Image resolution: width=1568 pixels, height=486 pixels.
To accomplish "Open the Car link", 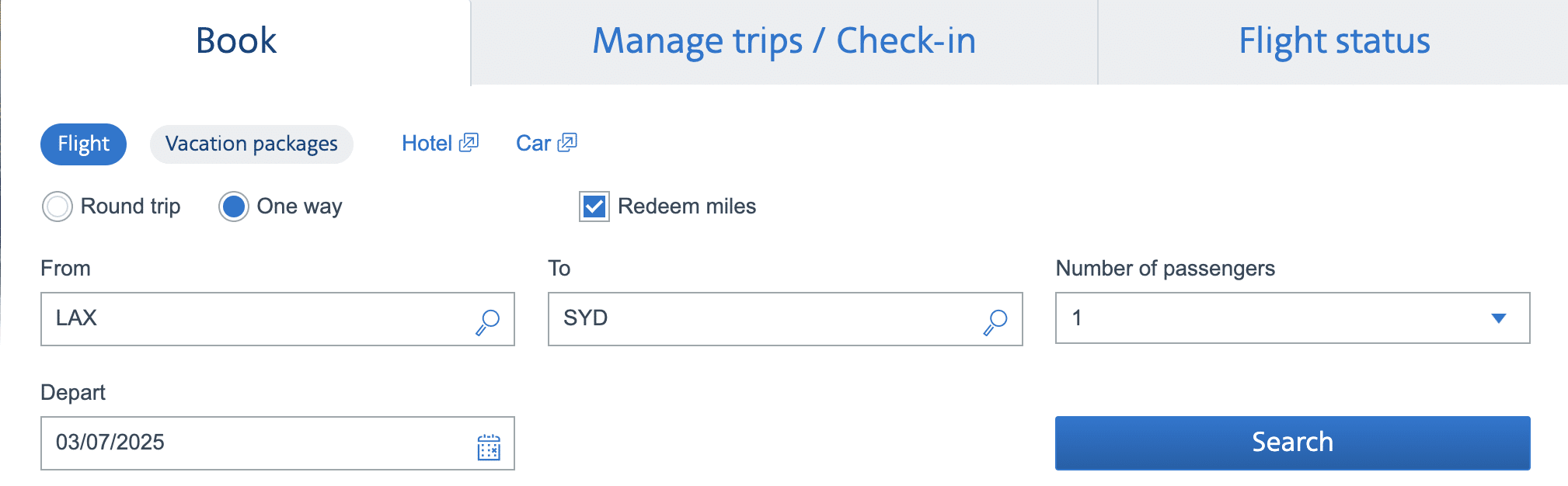I will 533,142.
